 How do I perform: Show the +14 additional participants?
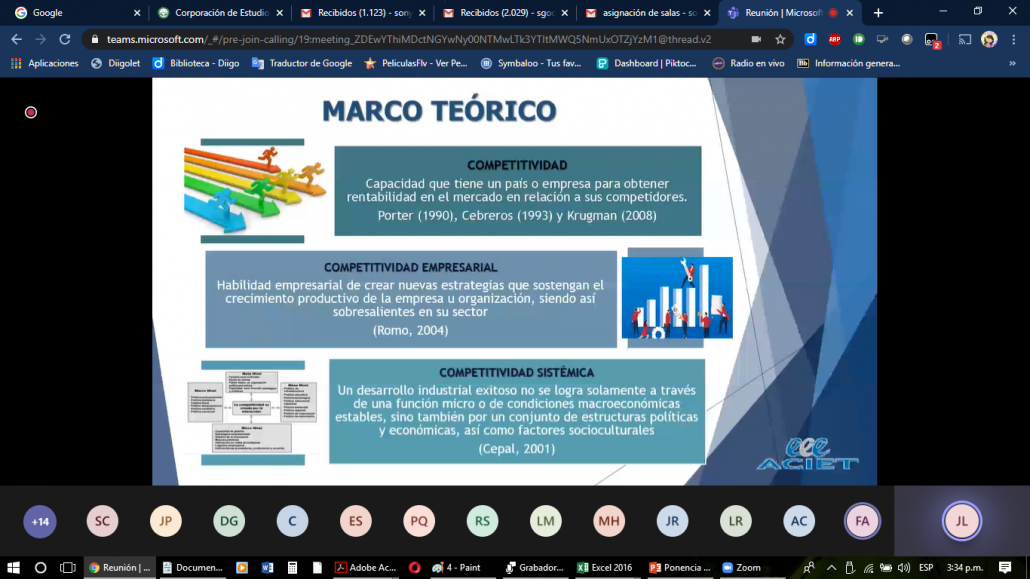[x=40, y=521]
